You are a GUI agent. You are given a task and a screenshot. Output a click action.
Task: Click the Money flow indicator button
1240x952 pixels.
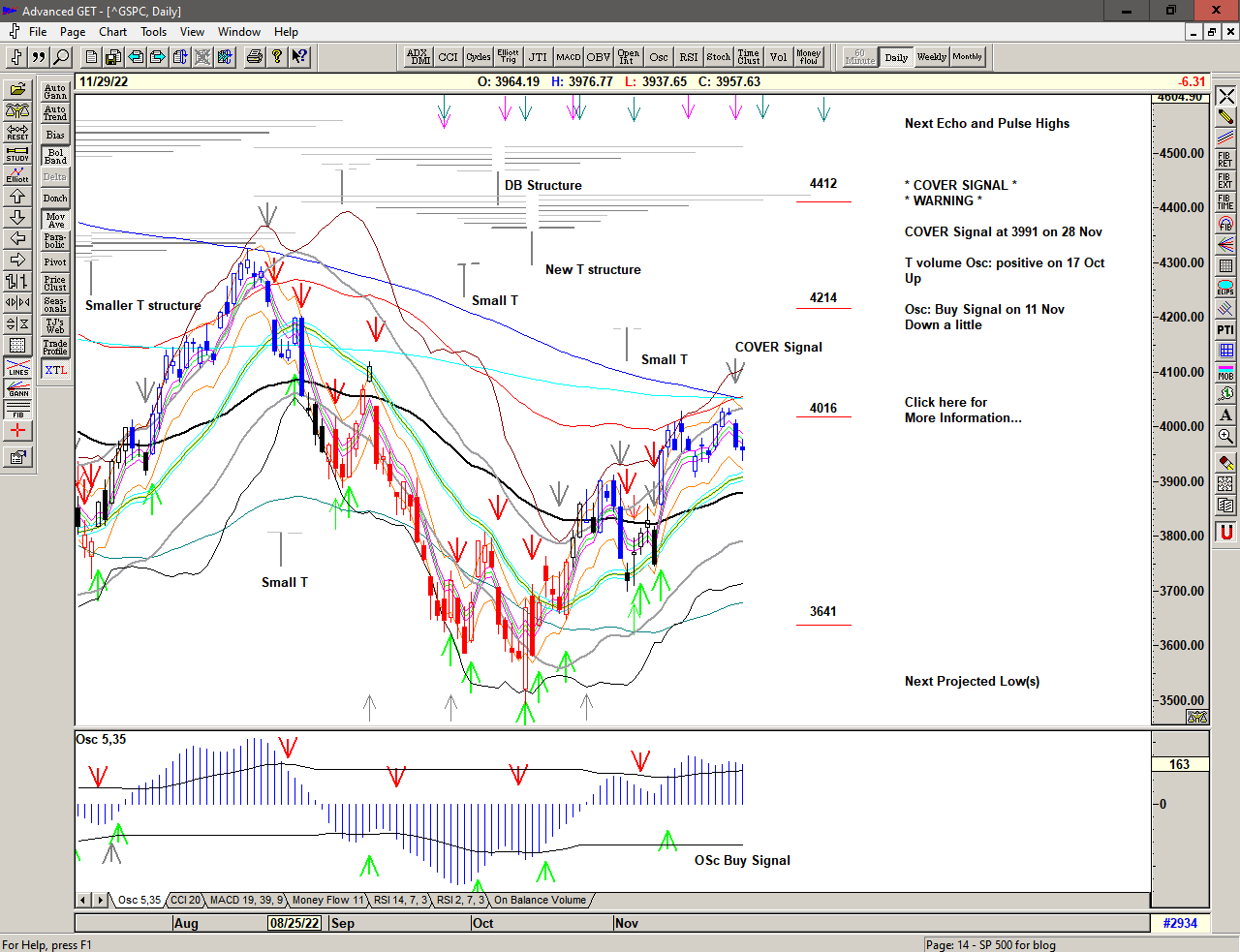tap(808, 57)
